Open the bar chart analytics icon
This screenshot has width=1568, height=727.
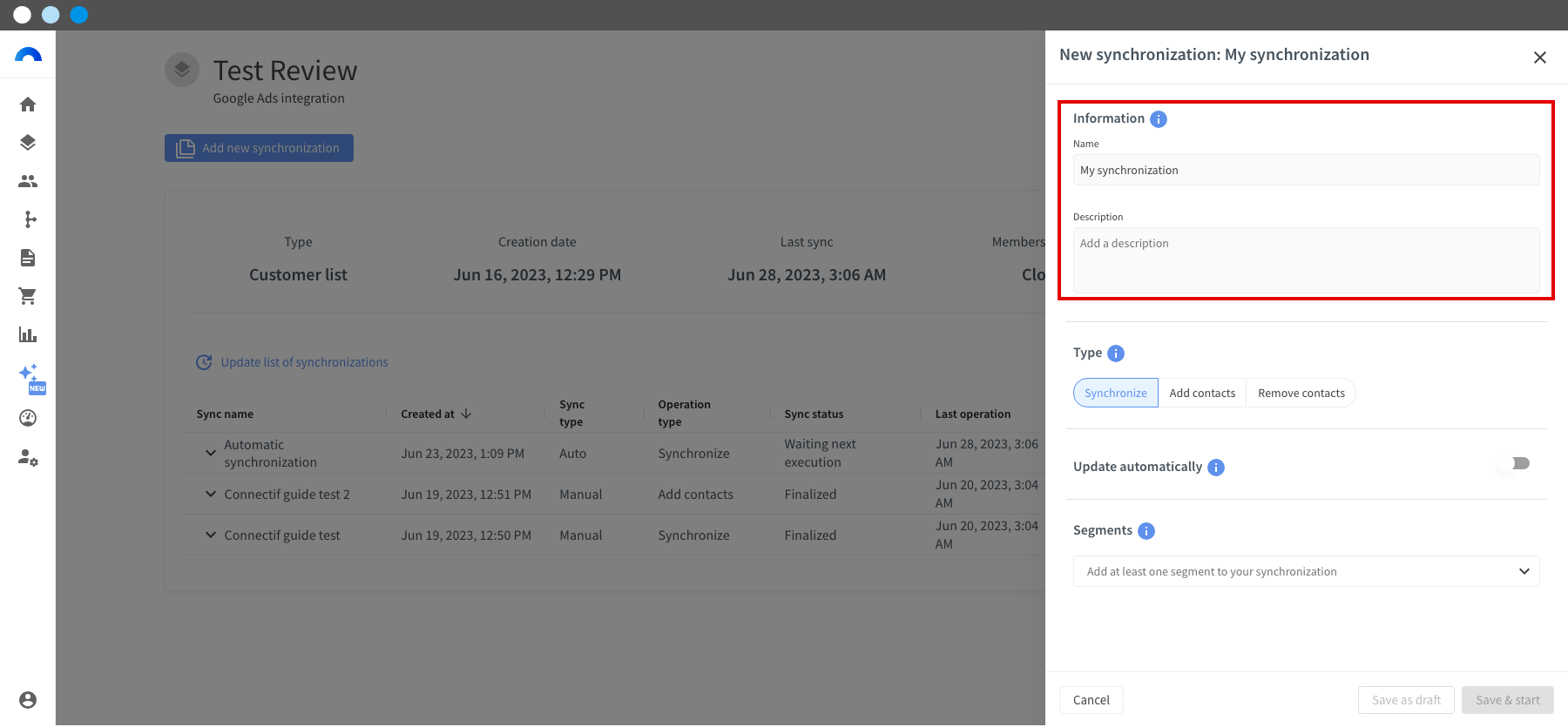(28, 334)
